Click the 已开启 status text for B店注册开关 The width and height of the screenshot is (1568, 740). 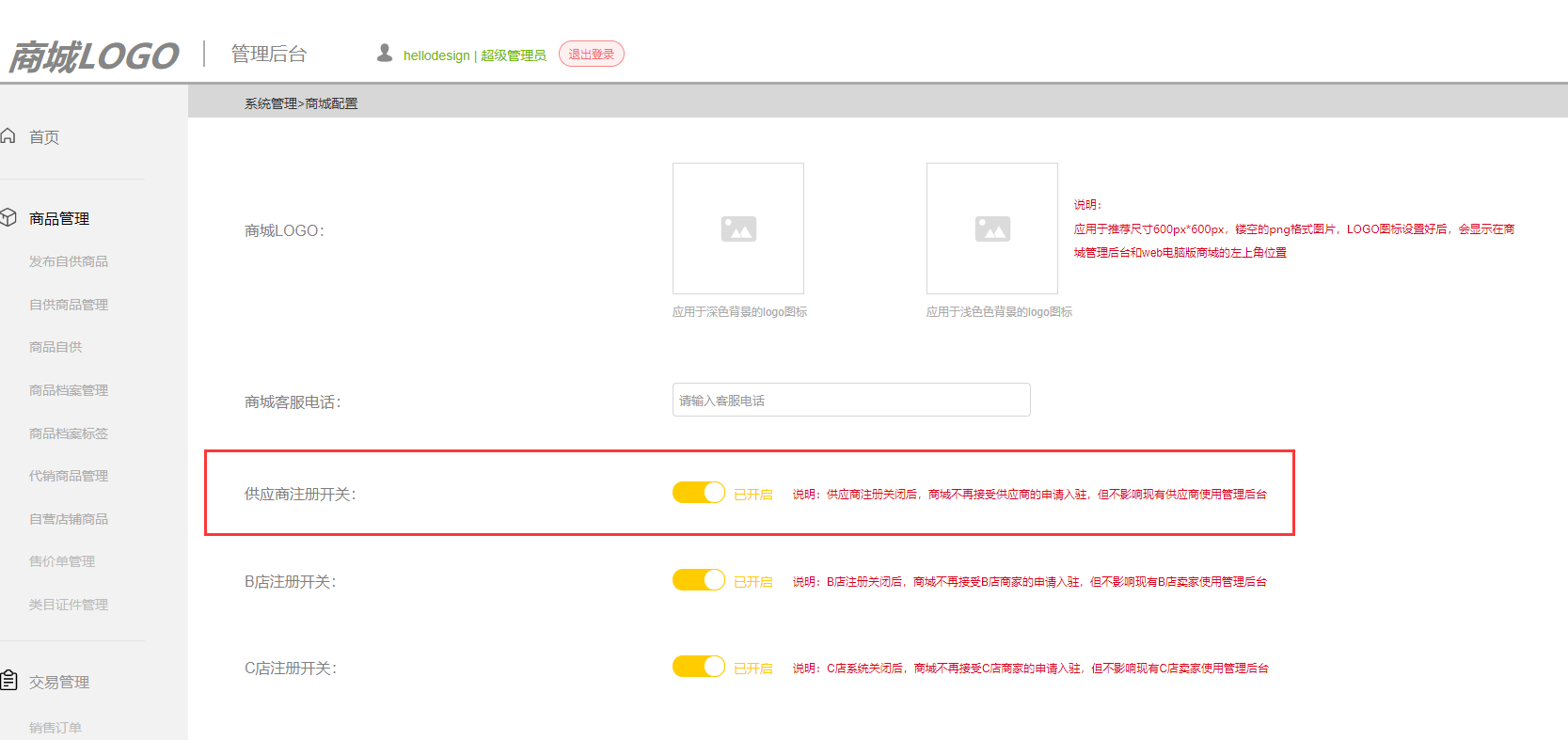point(753,582)
